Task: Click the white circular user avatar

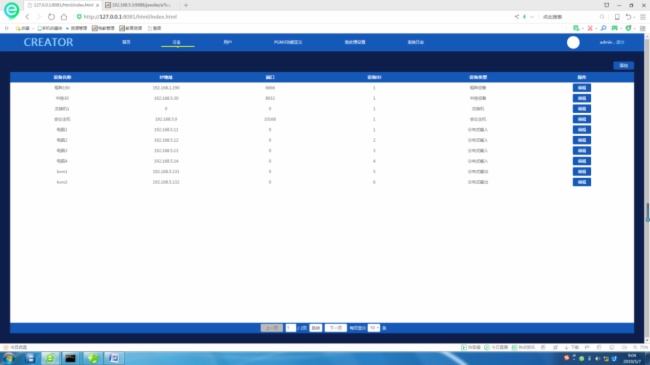Action: (573, 42)
